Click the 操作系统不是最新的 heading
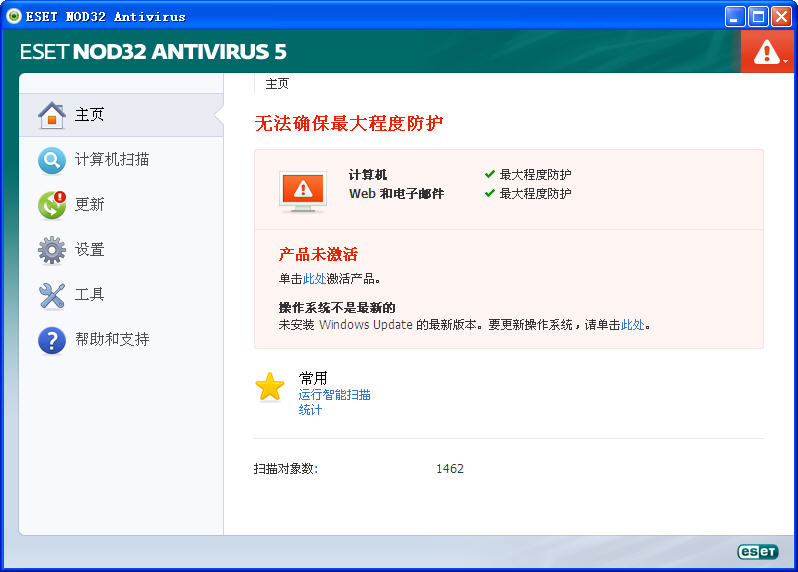798x572 pixels. point(337,308)
